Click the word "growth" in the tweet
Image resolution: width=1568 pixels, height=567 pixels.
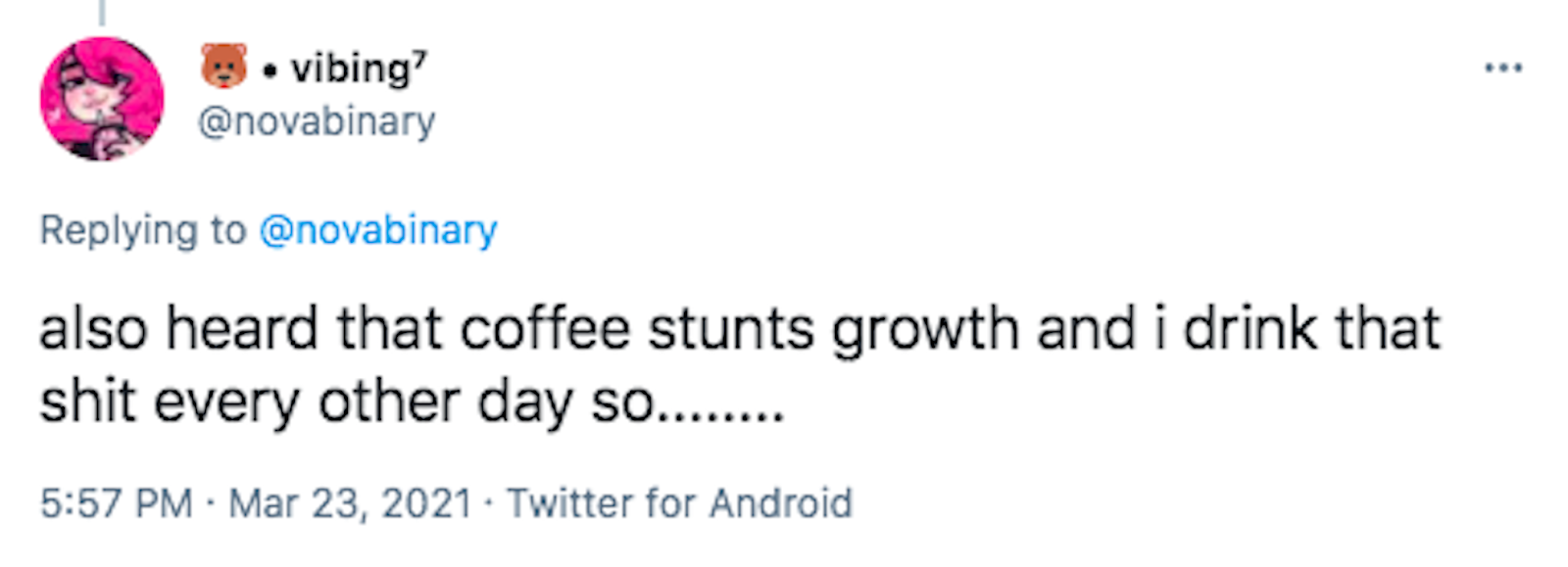[926, 330]
